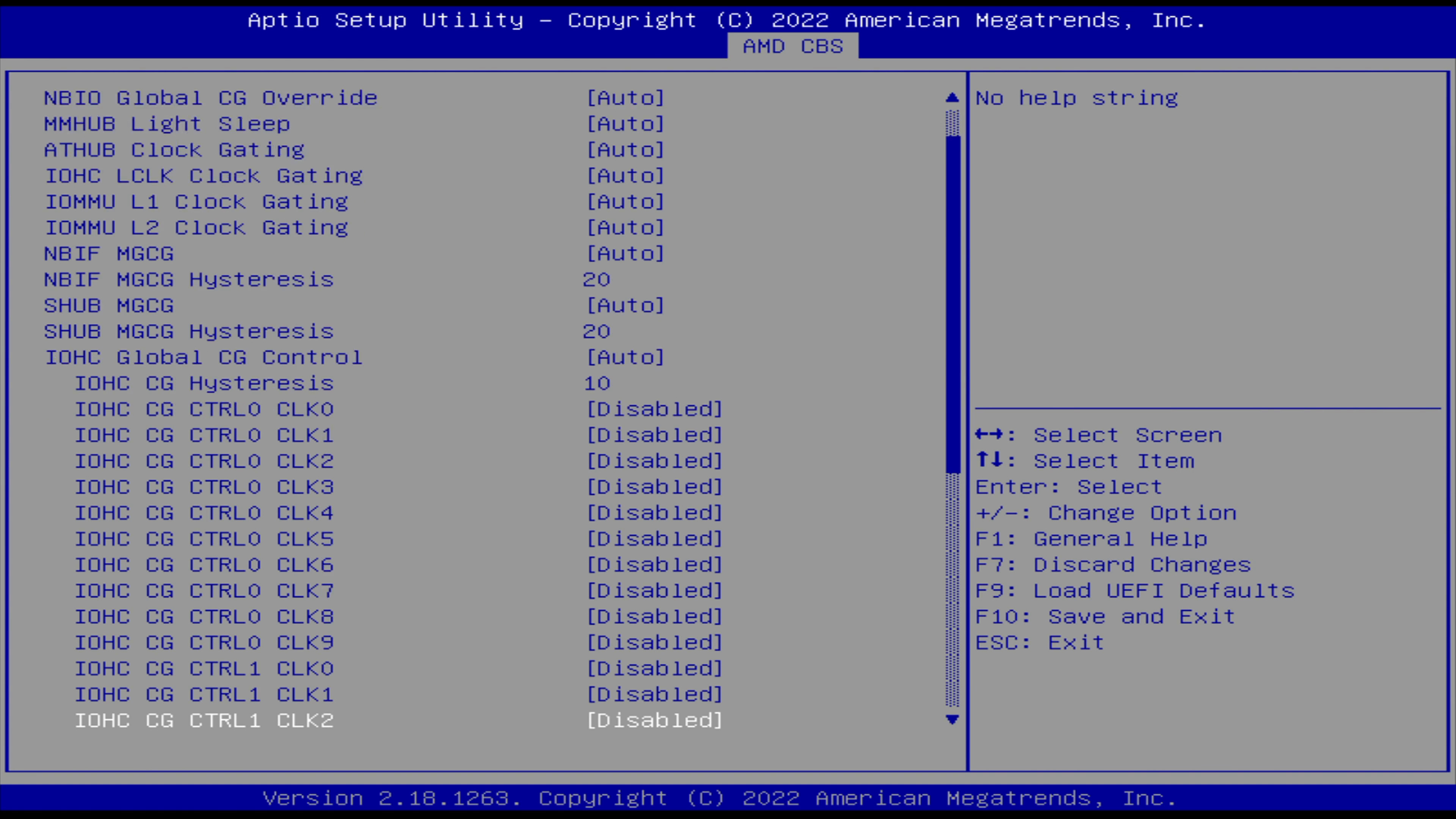Select the "IOMMU L1 Clock Gating" setting label

pyautogui.click(x=196, y=202)
